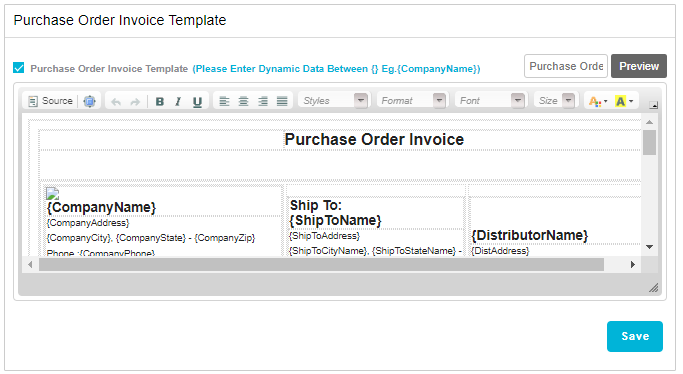Save the invoice template
Image resolution: width=683 pixels, height=374 pixels.
click(x=635, y=336)
